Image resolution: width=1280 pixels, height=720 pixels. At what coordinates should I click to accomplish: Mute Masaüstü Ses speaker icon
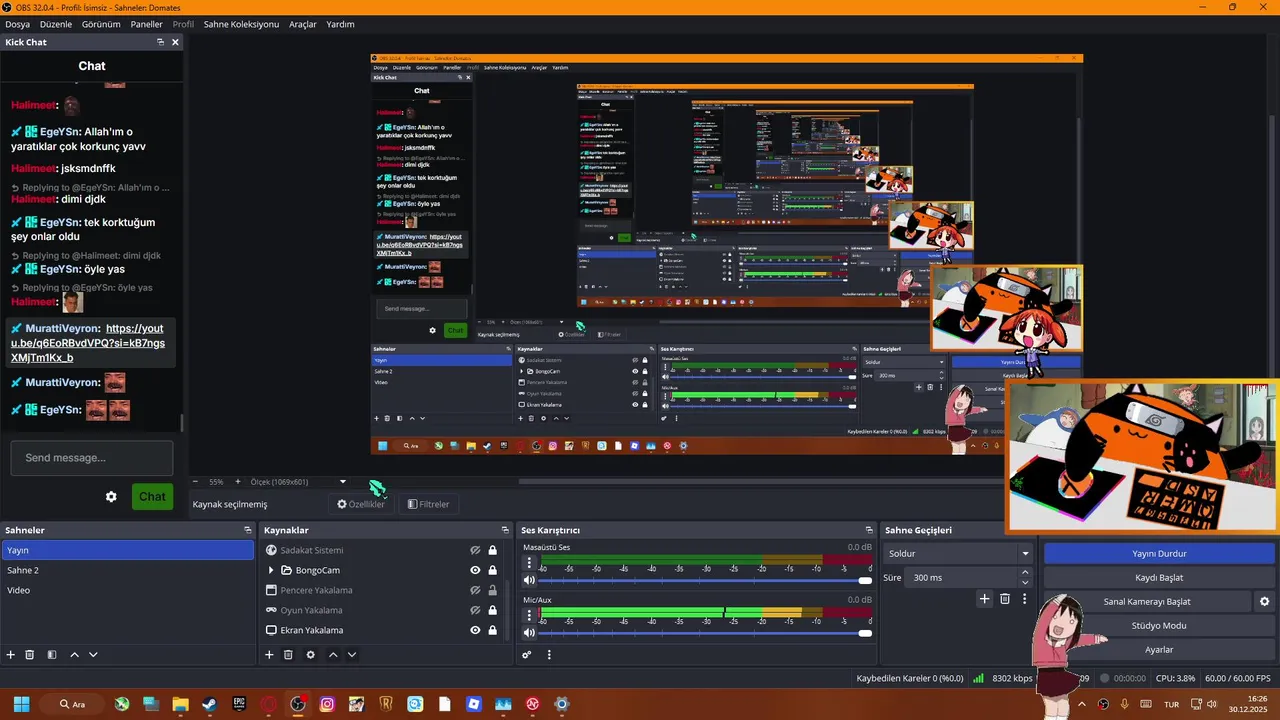pyautogui.click(x=529, y=580)
